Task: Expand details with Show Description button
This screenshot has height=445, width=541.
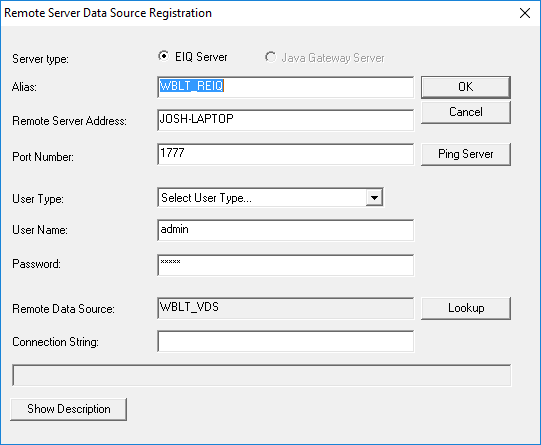Action: [69, 409]
